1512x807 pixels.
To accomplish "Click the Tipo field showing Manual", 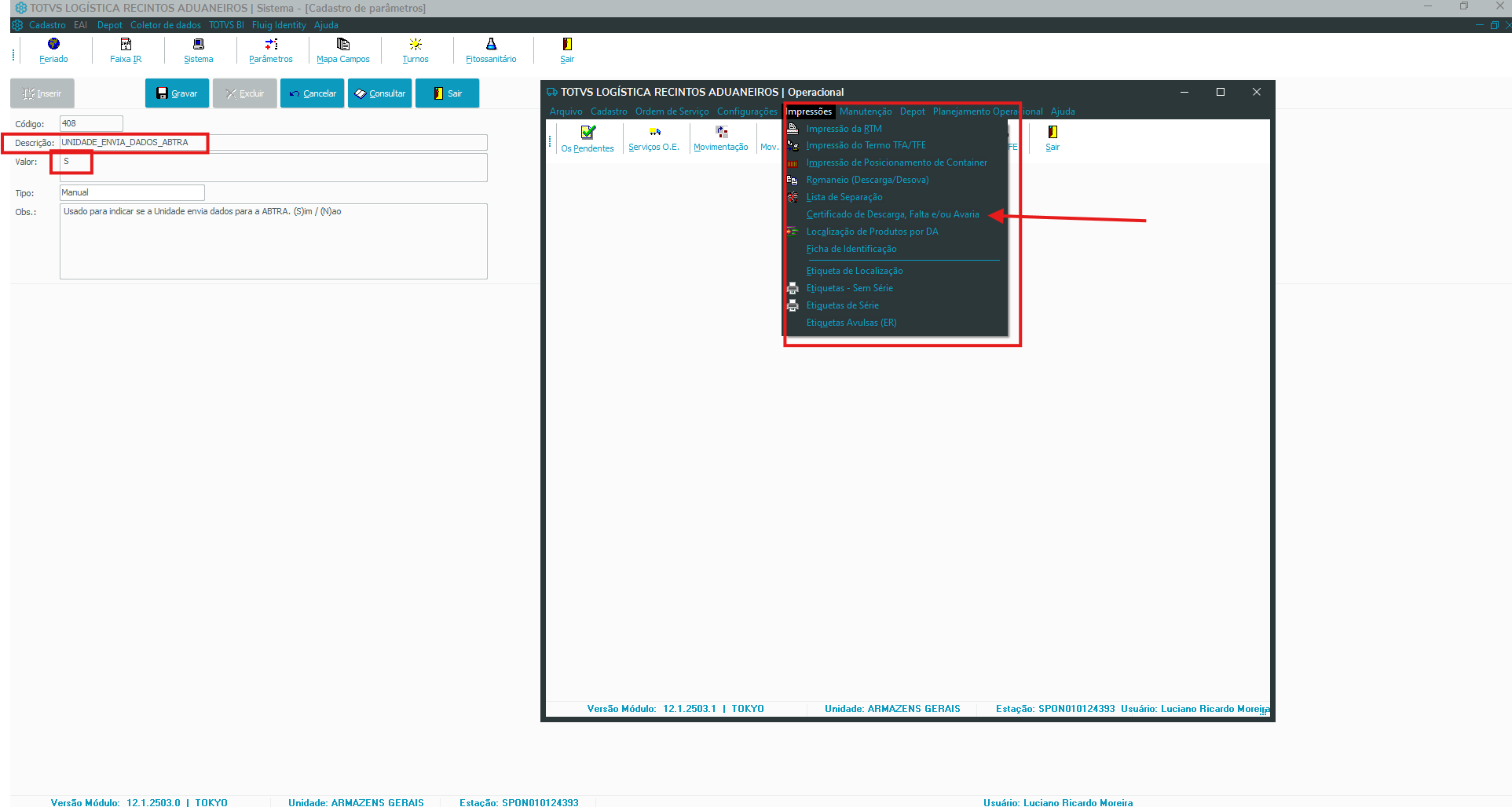I will pos(132,192).
